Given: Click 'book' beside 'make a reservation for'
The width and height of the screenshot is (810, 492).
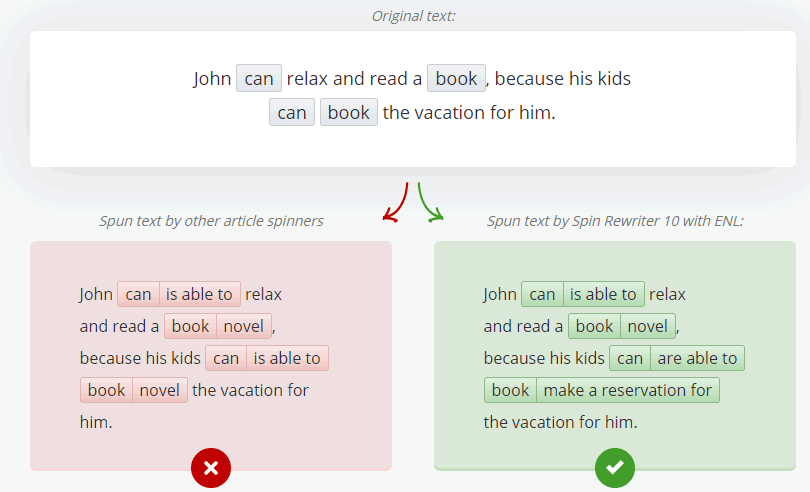Looking at the screenshot, I should (510, 390).
